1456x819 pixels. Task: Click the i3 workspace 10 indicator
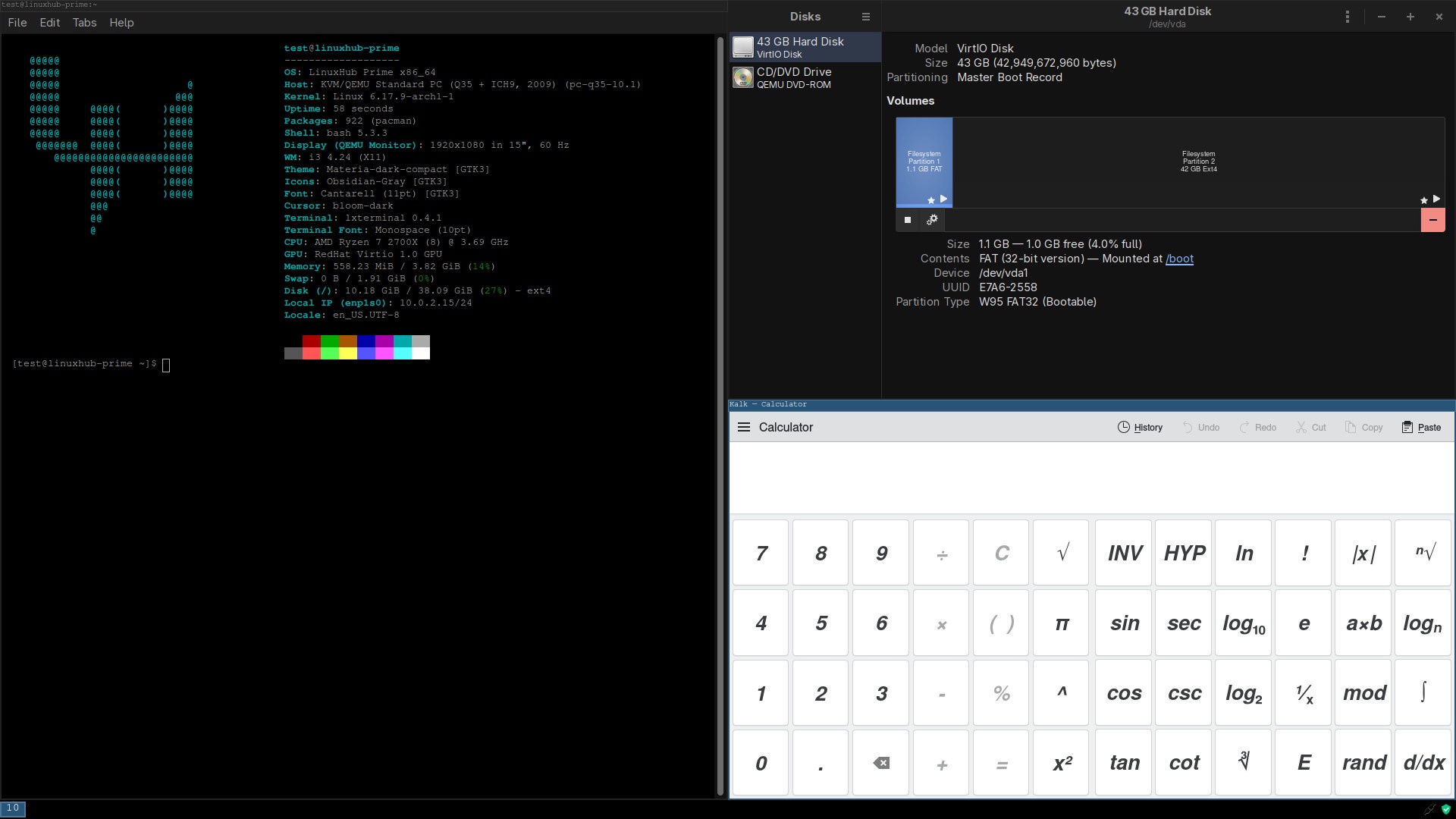(x=13, y=808)
